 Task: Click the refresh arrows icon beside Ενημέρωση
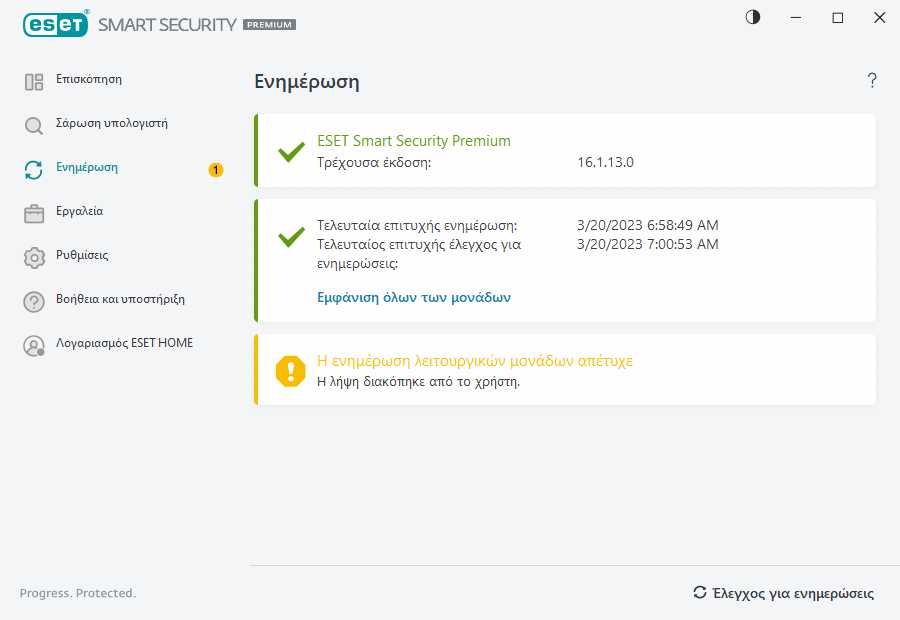click(34, 170)
